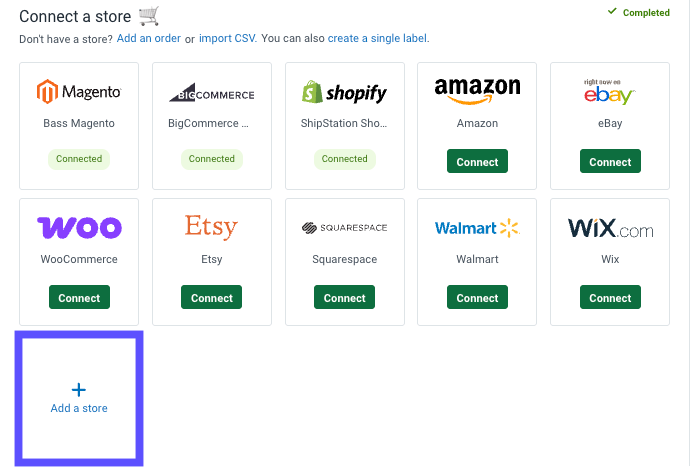691x467 pixels.
Task: Connect the Etsy store
Action: [212, 298]
